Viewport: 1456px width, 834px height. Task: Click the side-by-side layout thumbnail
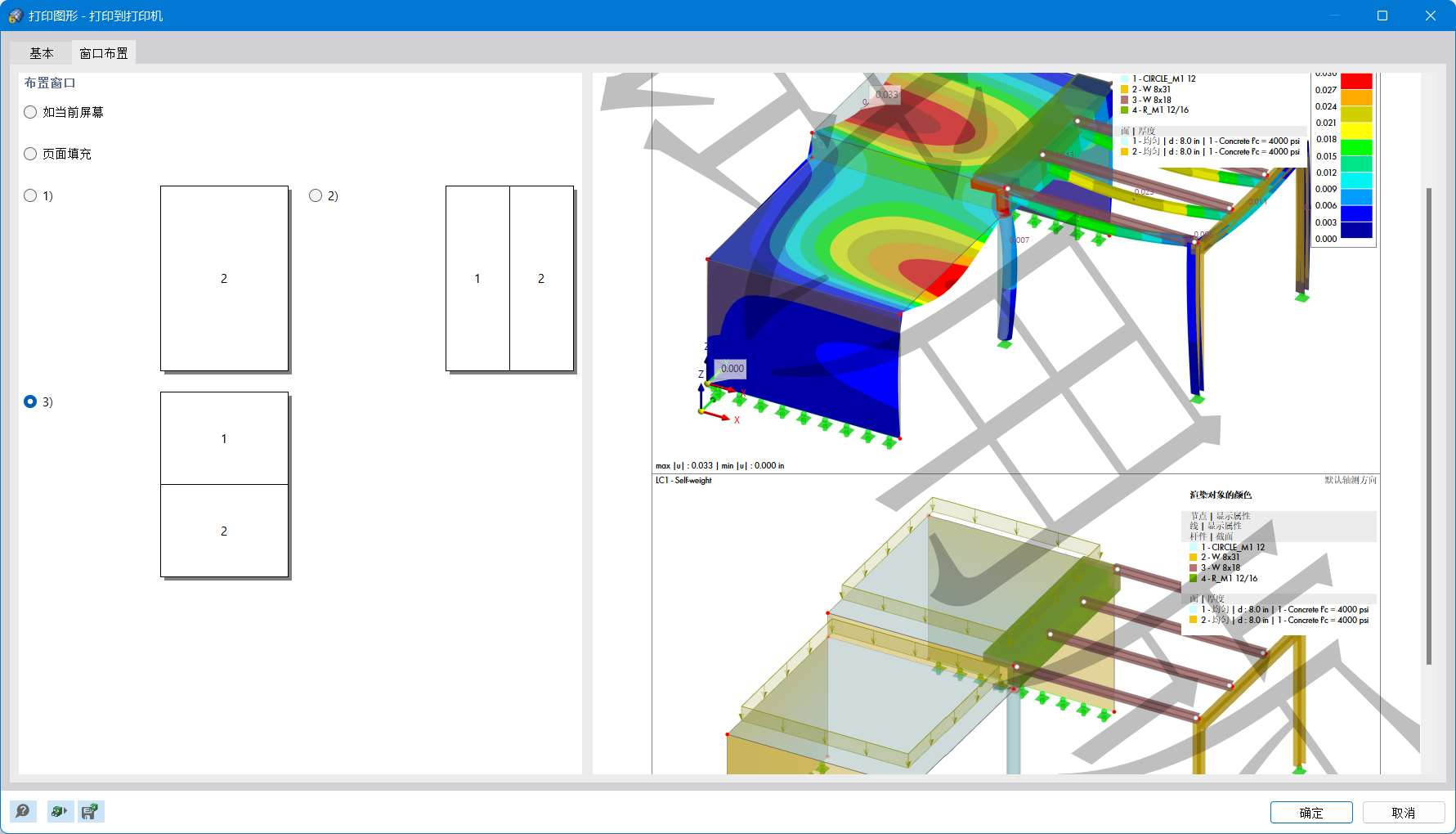tap(509, 278)
